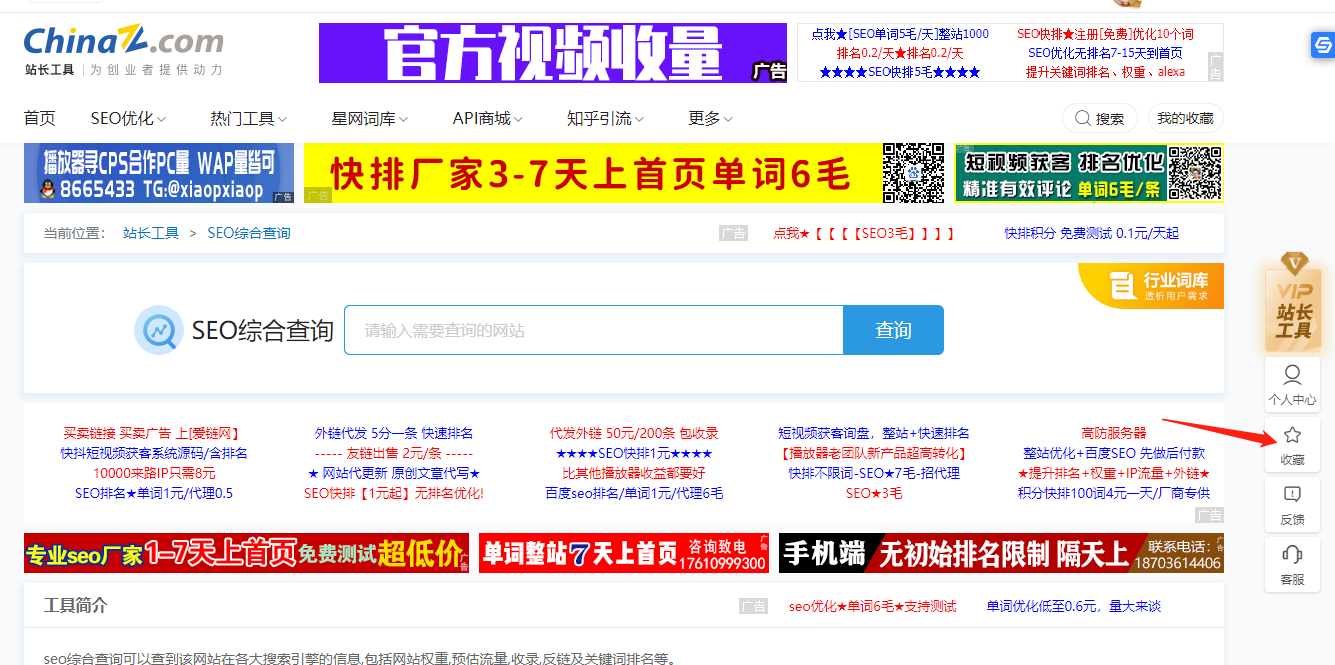Click the 收藏 star icon
This screenshot has height=665, width=1335.
click(1292, 435)
